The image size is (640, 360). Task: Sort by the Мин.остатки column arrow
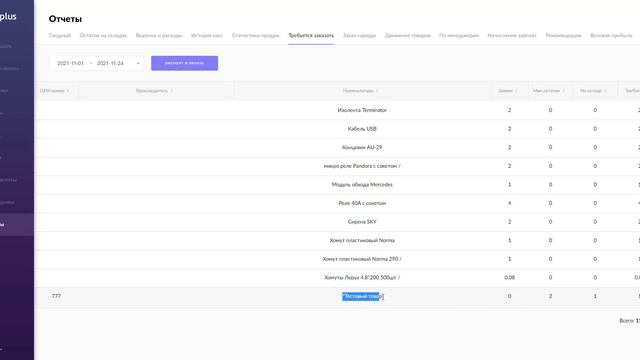point(564,91)
